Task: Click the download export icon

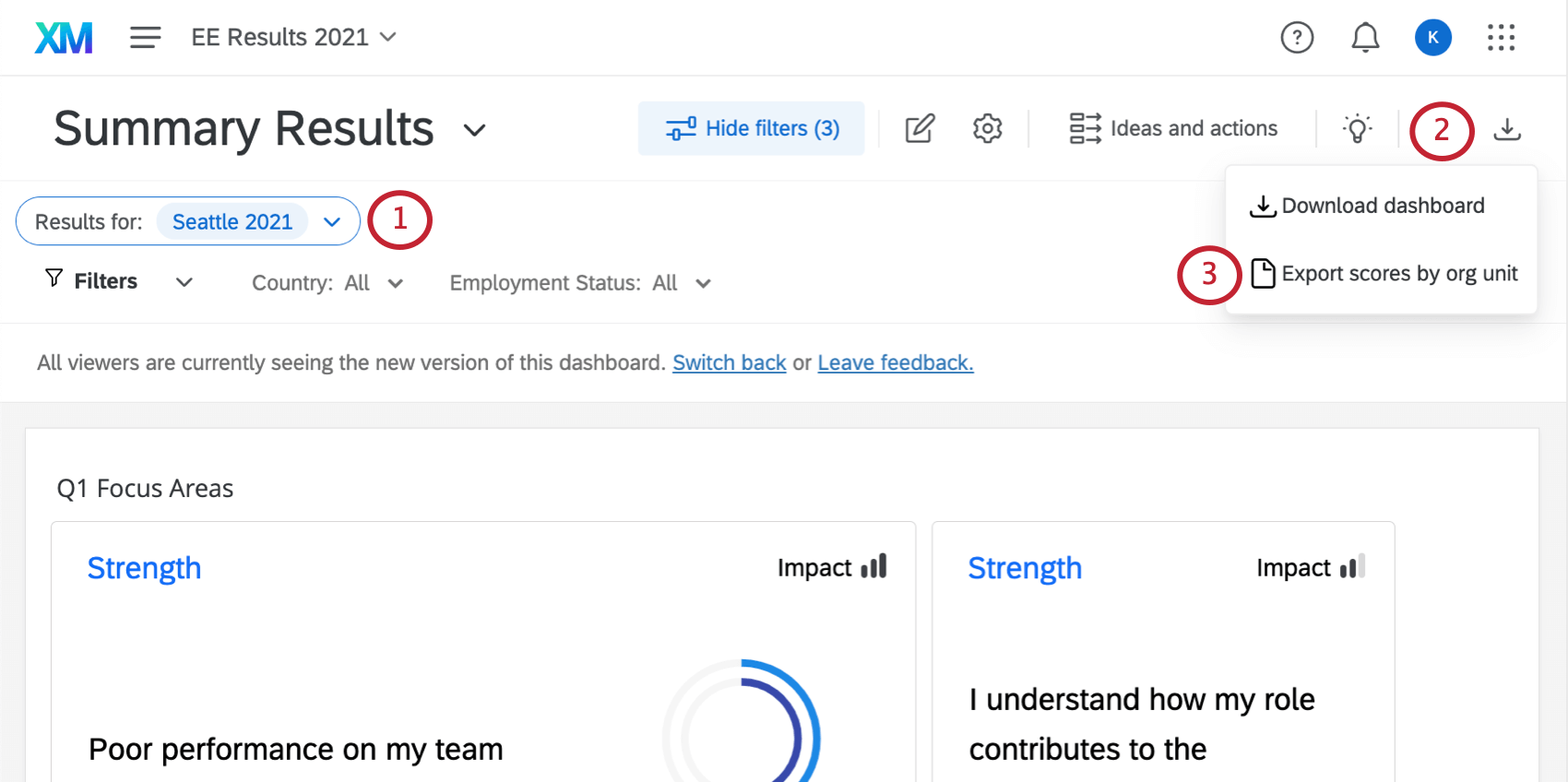Action: 1507,129
